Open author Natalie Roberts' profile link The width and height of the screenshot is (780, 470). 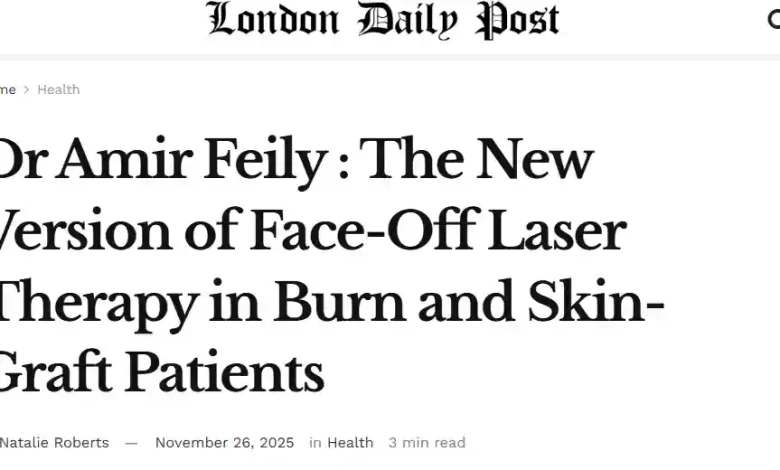(54, 442)
